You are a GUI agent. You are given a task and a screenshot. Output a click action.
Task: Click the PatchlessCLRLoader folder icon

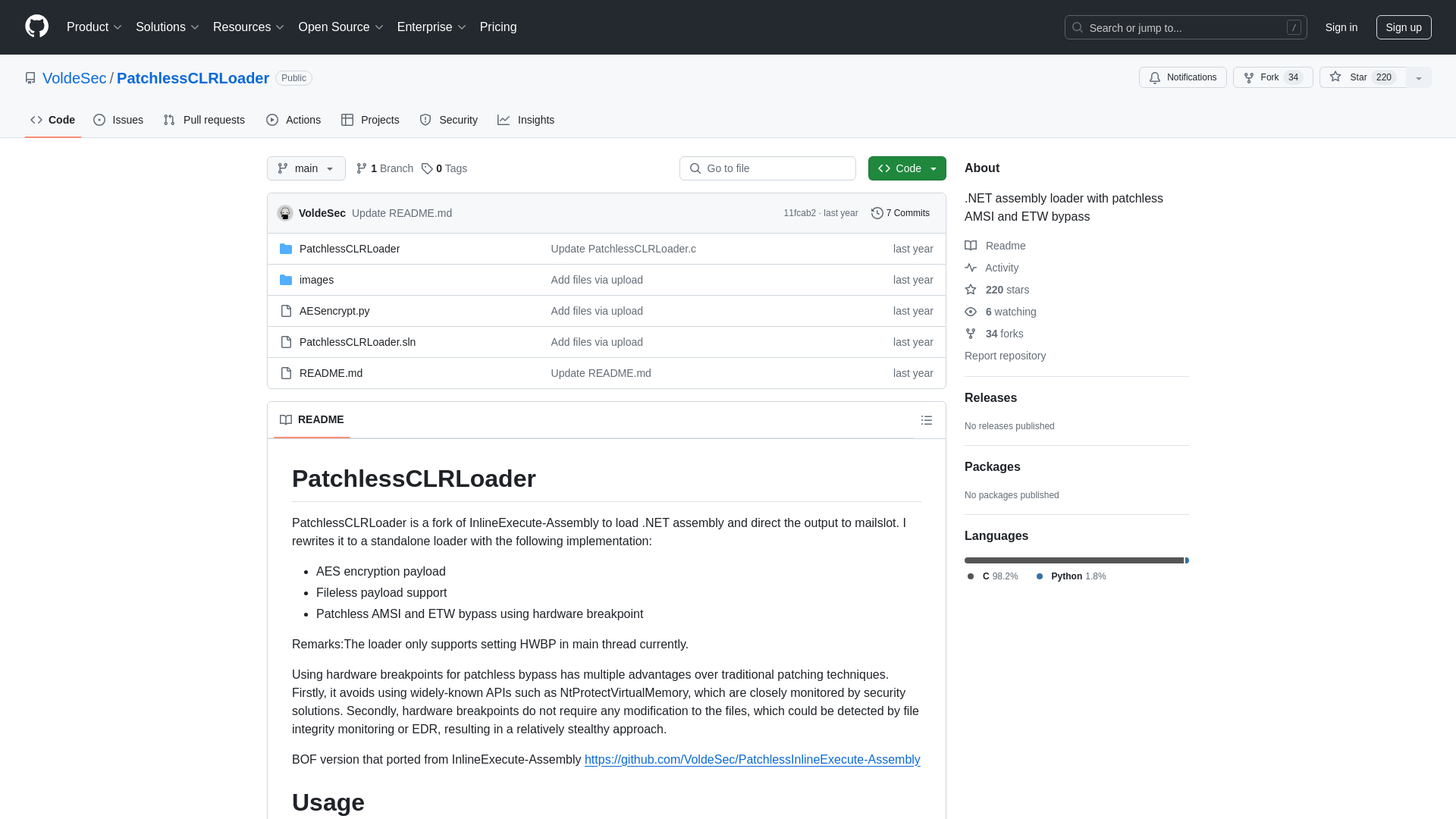pos(286,249)
